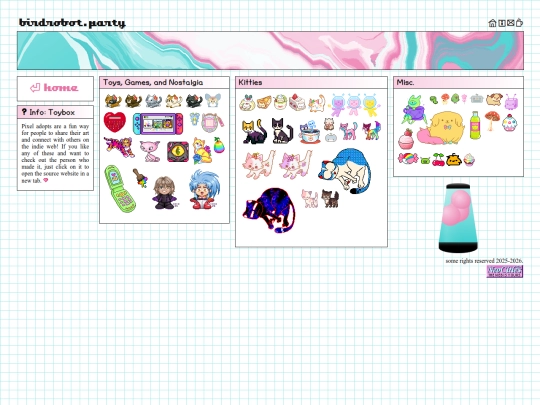540x405 pixels.
Task: Click the rainbow wrapped candy adopt
Action: coord(408,158)
